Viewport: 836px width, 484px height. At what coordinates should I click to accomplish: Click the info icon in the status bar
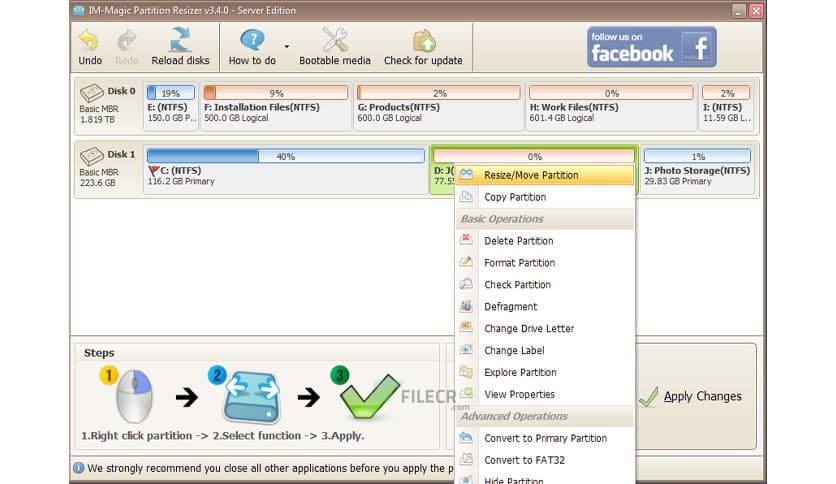point(78,468)
